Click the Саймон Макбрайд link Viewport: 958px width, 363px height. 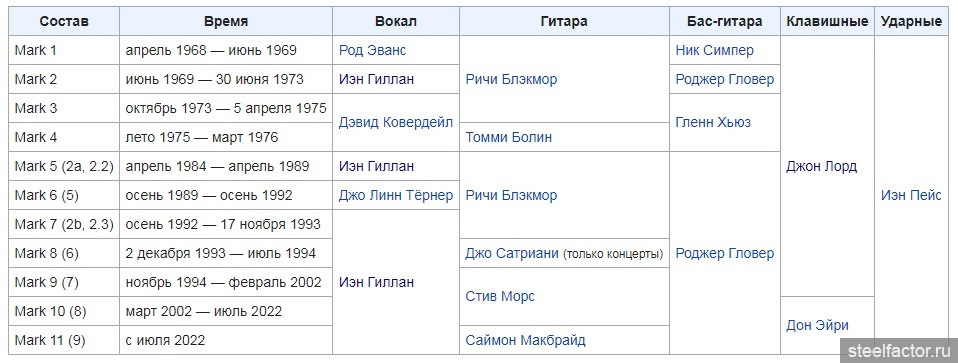[525, 340]
